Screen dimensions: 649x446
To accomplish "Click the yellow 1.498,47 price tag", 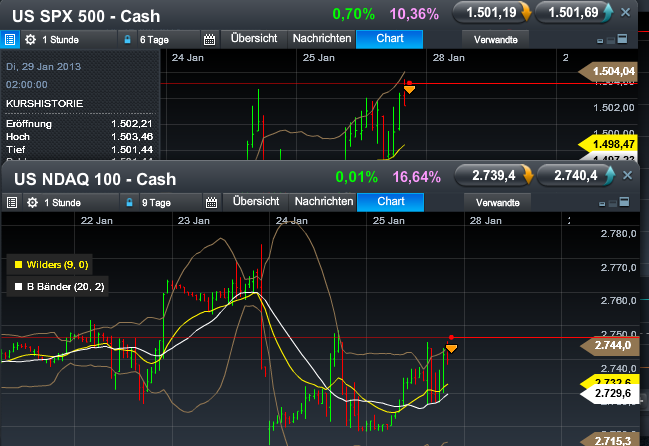I will pos(608,144).
